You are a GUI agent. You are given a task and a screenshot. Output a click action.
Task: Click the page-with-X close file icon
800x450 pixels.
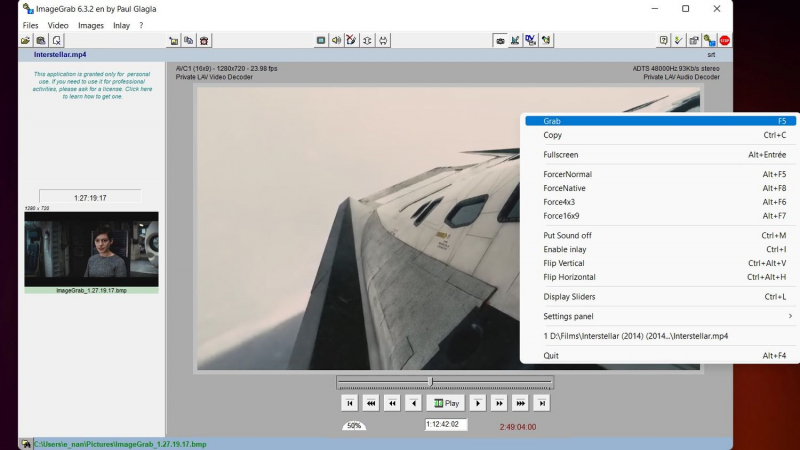coord(57,40)
